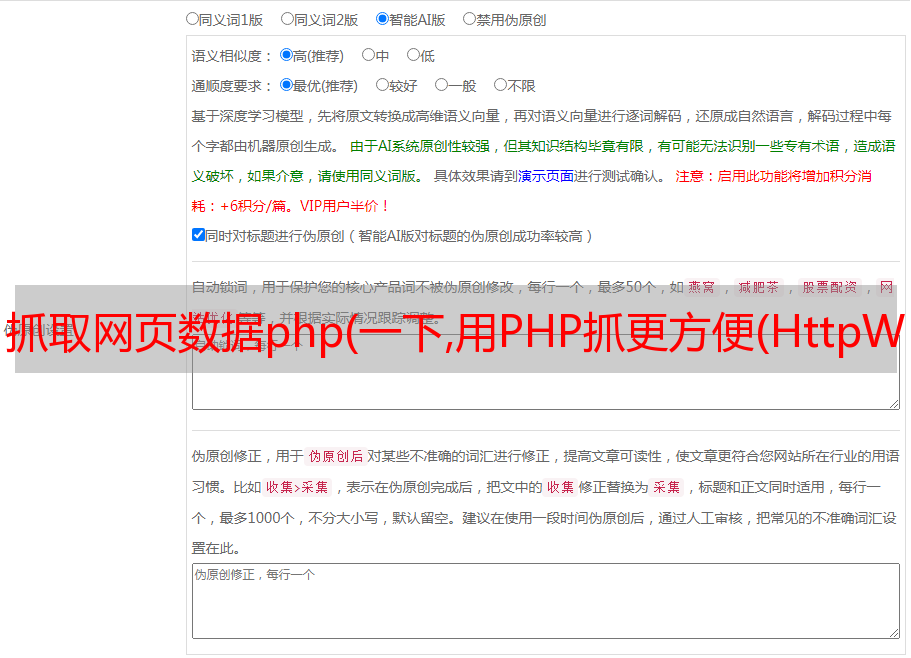Set 语义相似度 to 中
The height and width of the screenshot is (658, 911).
coord(368,55)
